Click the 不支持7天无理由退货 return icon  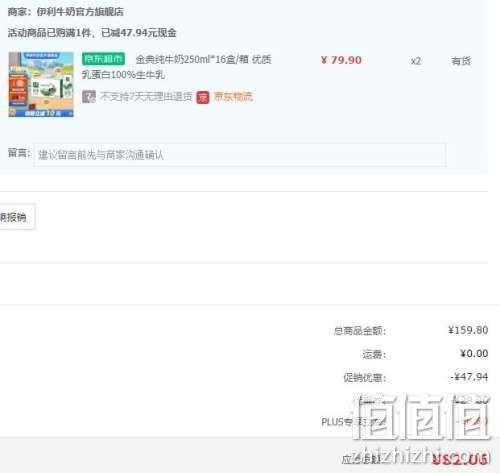coord(89,97)
